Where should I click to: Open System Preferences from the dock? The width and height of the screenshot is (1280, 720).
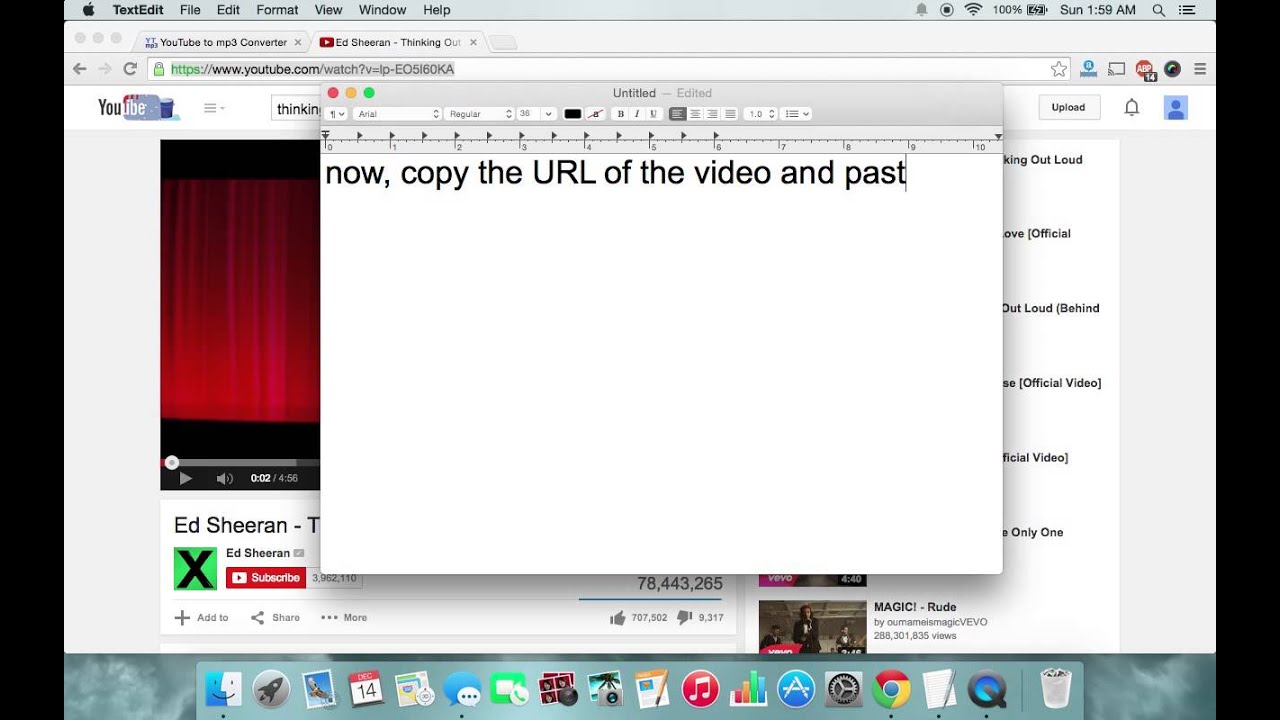click(844, 689)
